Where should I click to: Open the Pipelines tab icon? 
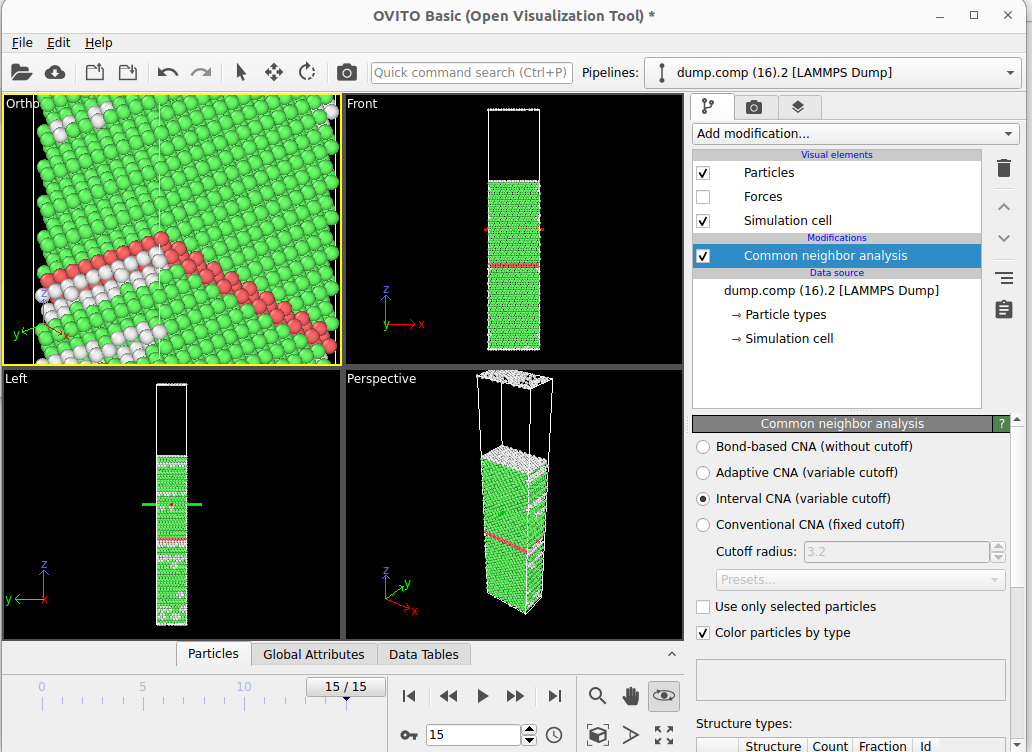[x=708, y=107]
